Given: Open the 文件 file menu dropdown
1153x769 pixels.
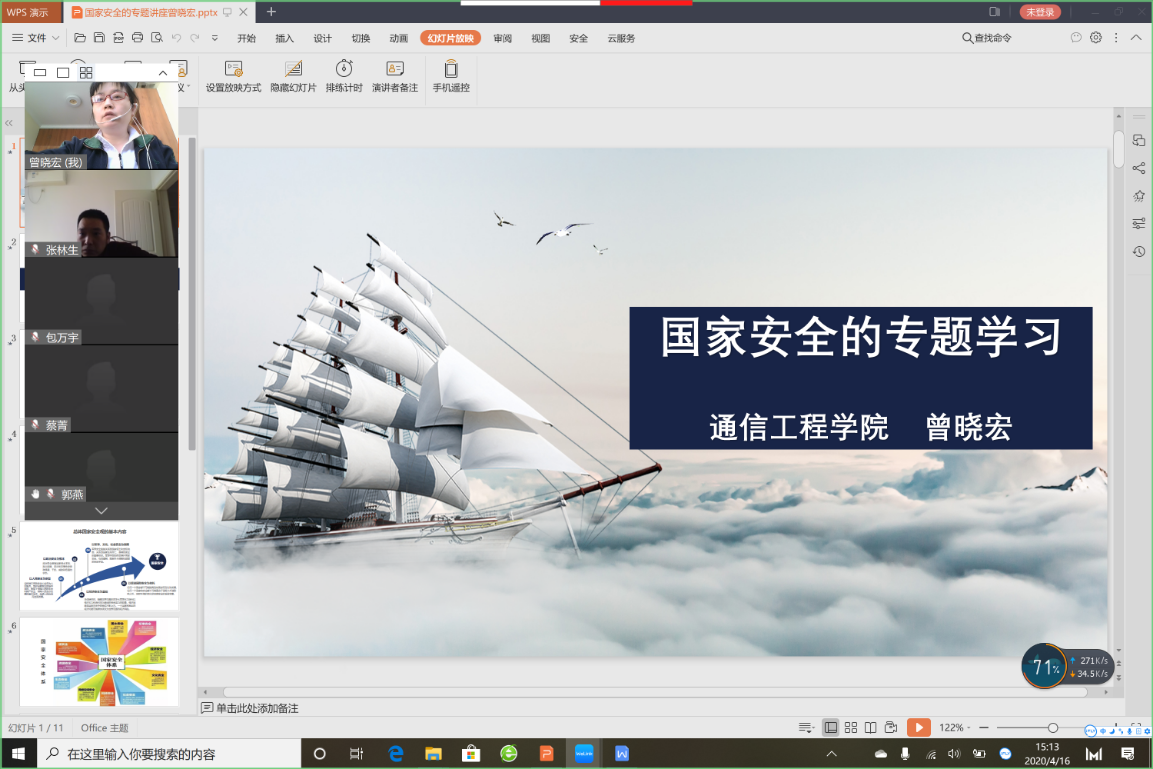Looking at the screenshot, I should (38, 38).
